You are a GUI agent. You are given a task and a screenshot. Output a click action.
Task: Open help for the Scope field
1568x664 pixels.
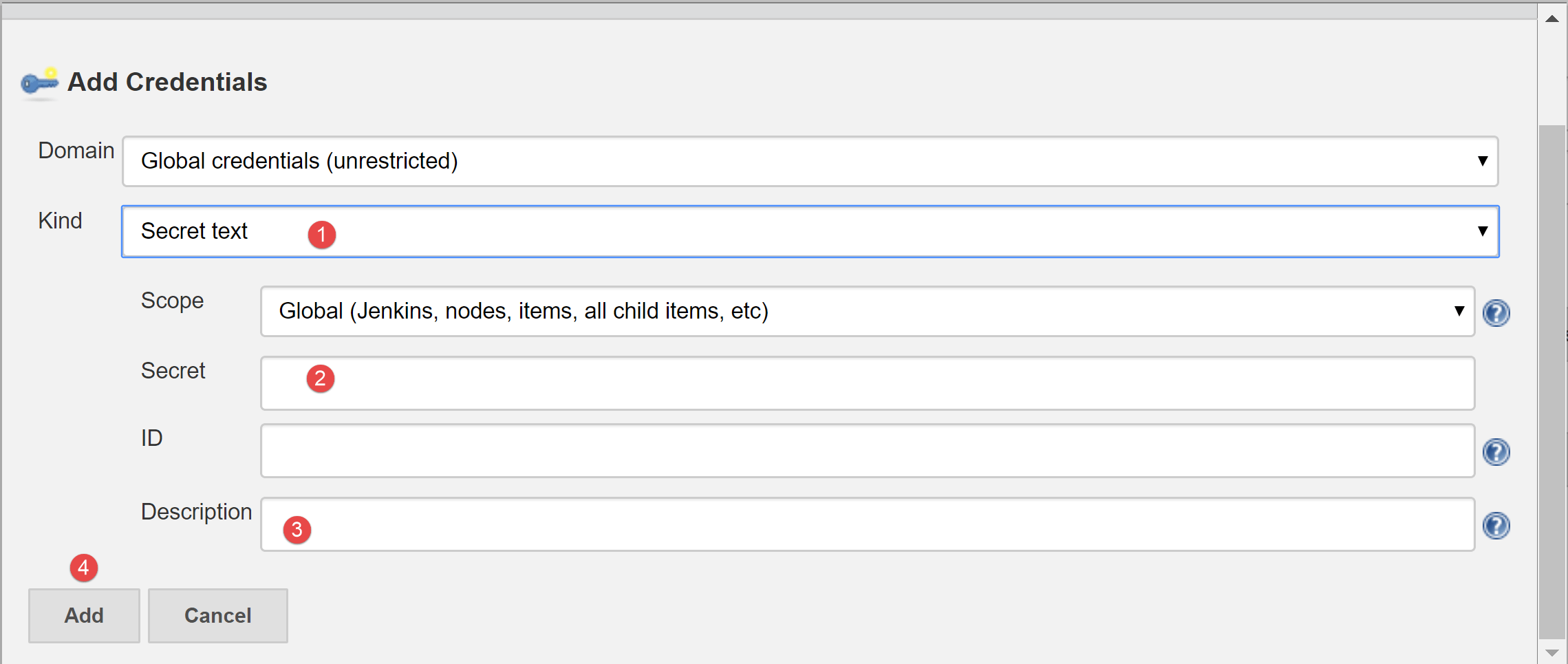(1497, 312)
